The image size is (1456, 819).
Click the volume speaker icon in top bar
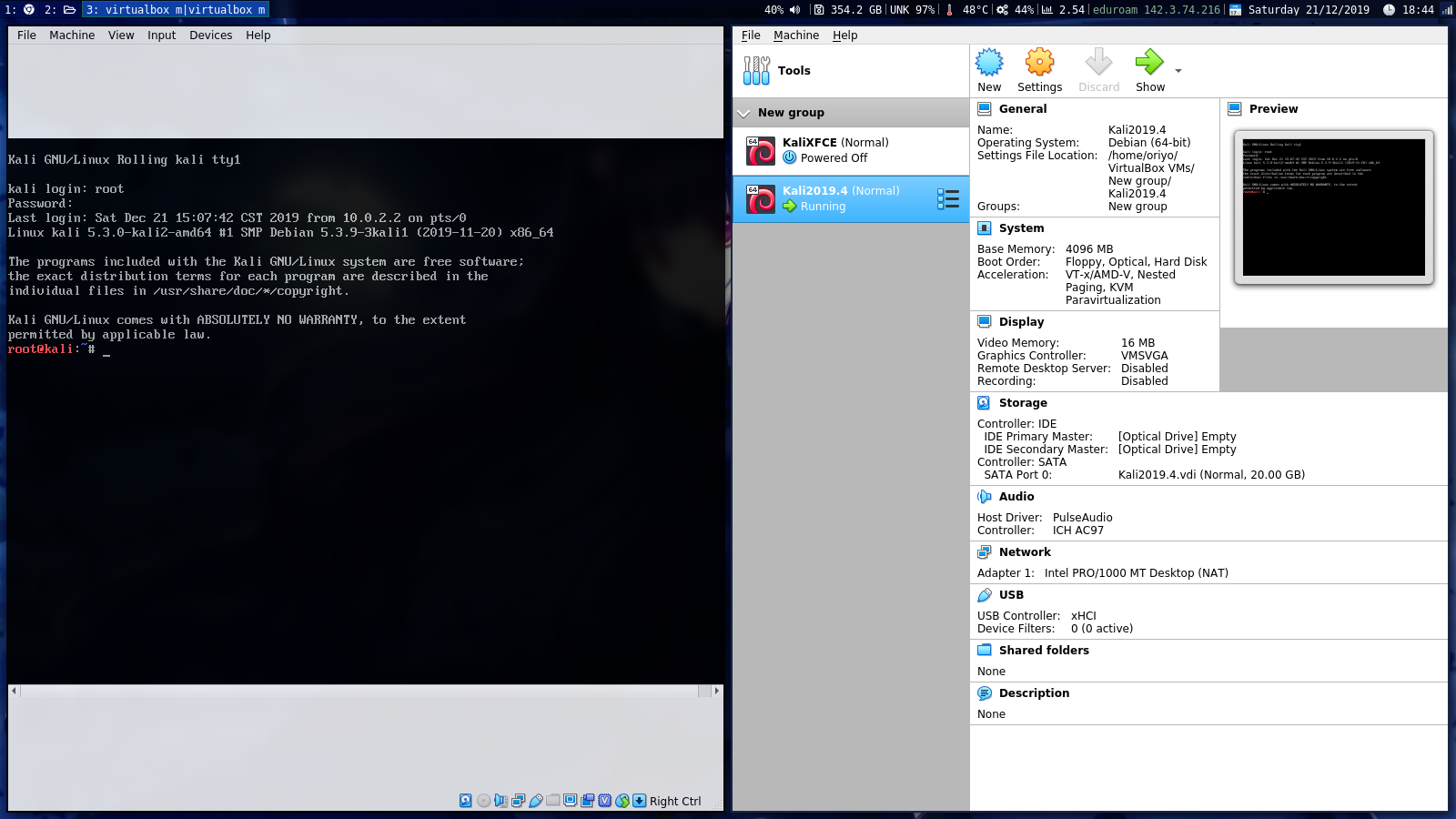coord(794,10)
